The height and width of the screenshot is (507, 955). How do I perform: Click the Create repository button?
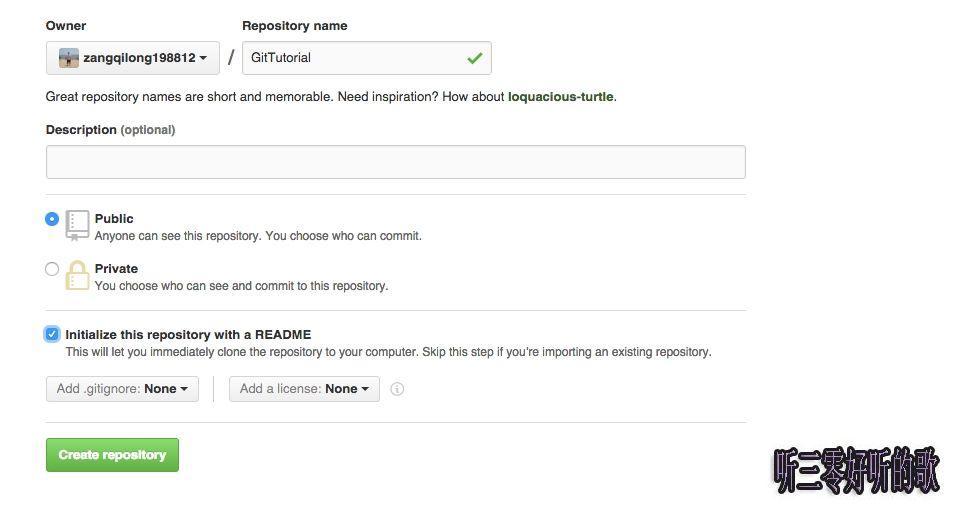tap(112, 455)
